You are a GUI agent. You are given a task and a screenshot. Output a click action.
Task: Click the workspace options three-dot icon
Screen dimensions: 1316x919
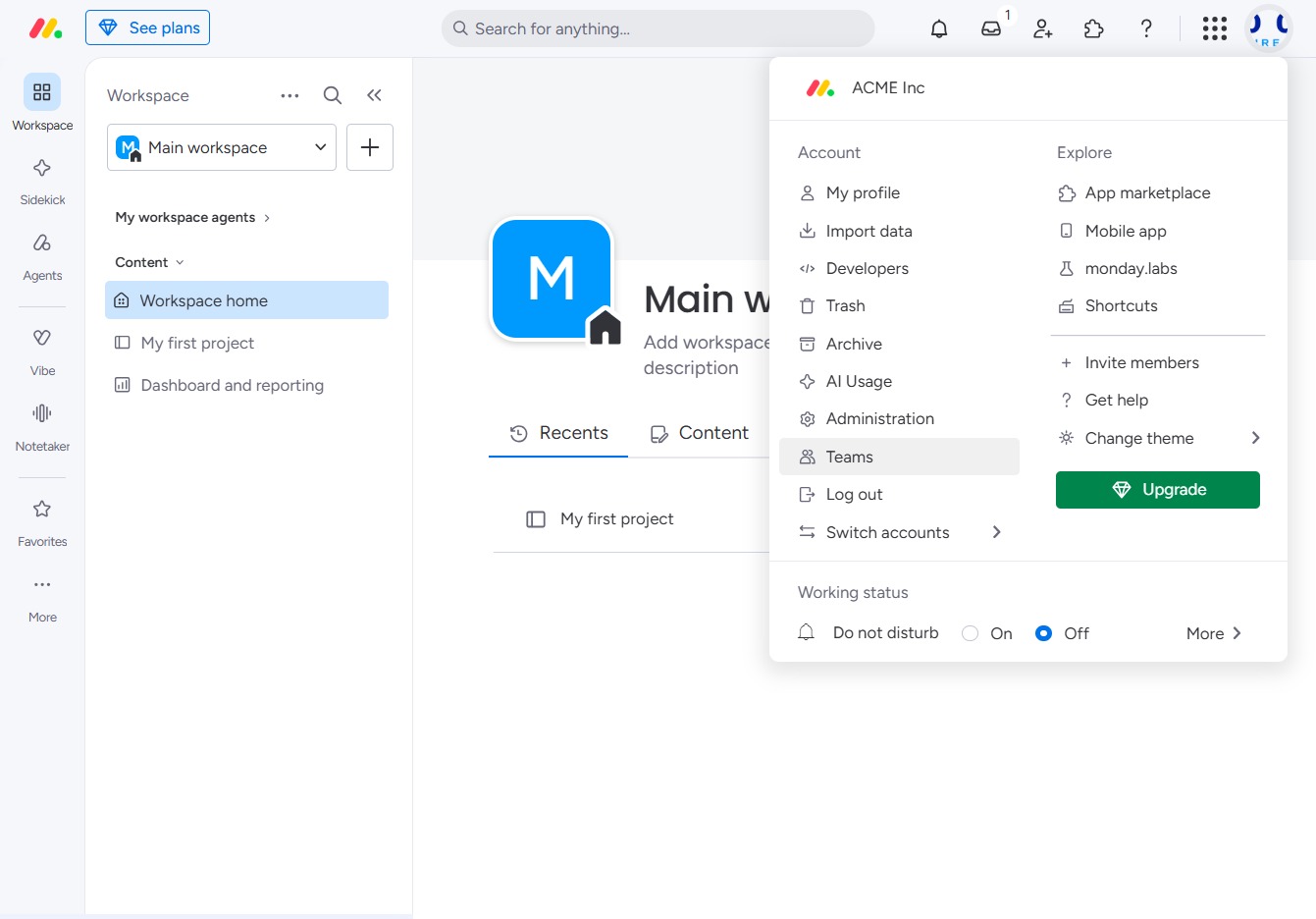(x=290, y=95)
